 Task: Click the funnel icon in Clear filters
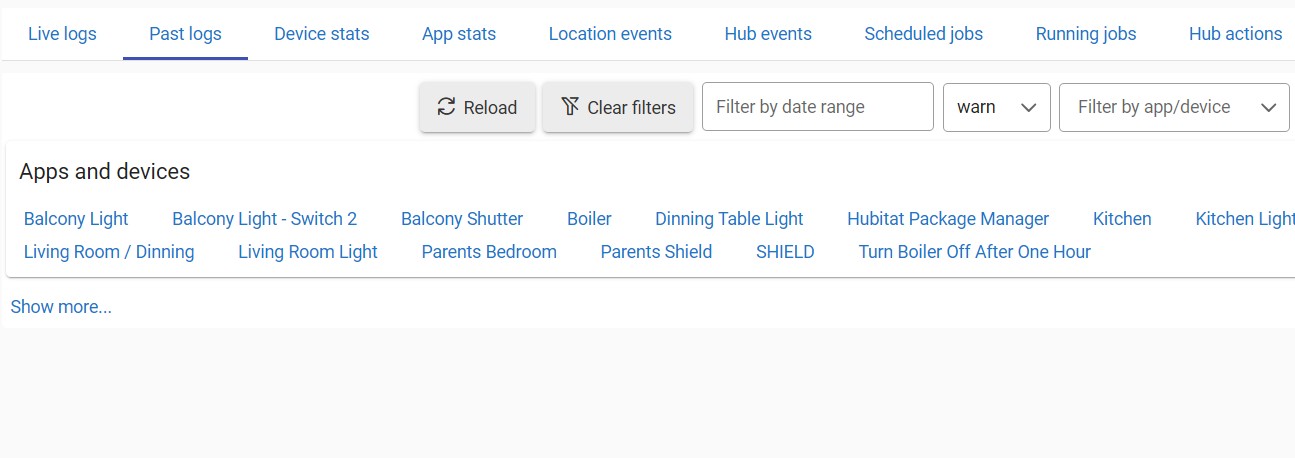coord(570,107)
